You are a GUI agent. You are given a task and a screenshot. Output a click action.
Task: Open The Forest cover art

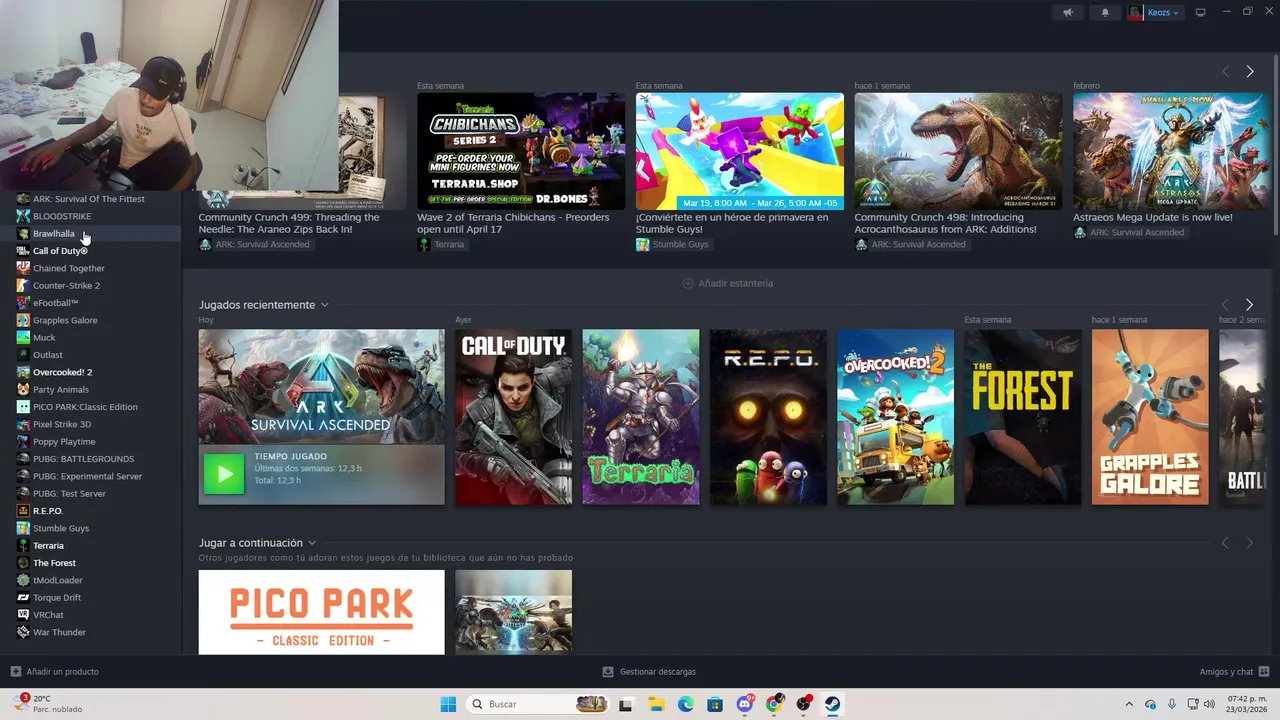coord(1023,417)
